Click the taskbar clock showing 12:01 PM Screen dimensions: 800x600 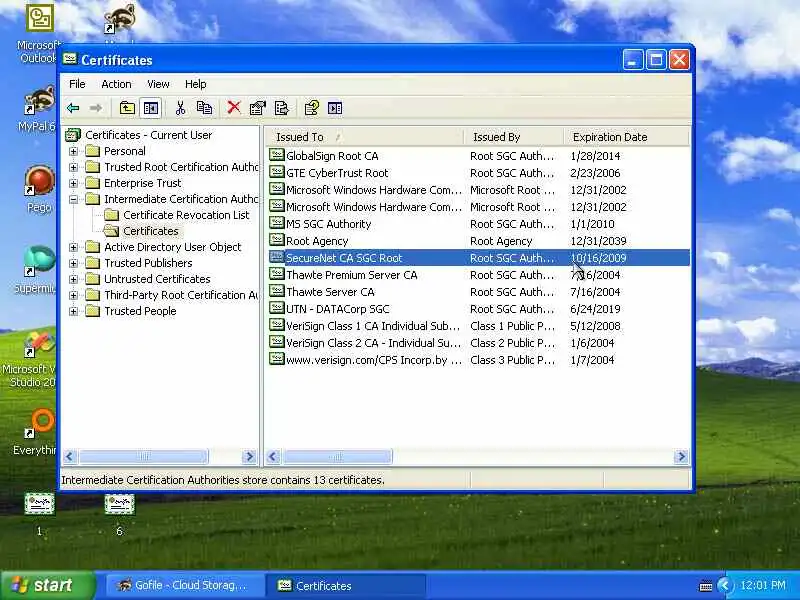tap(763, 585)
